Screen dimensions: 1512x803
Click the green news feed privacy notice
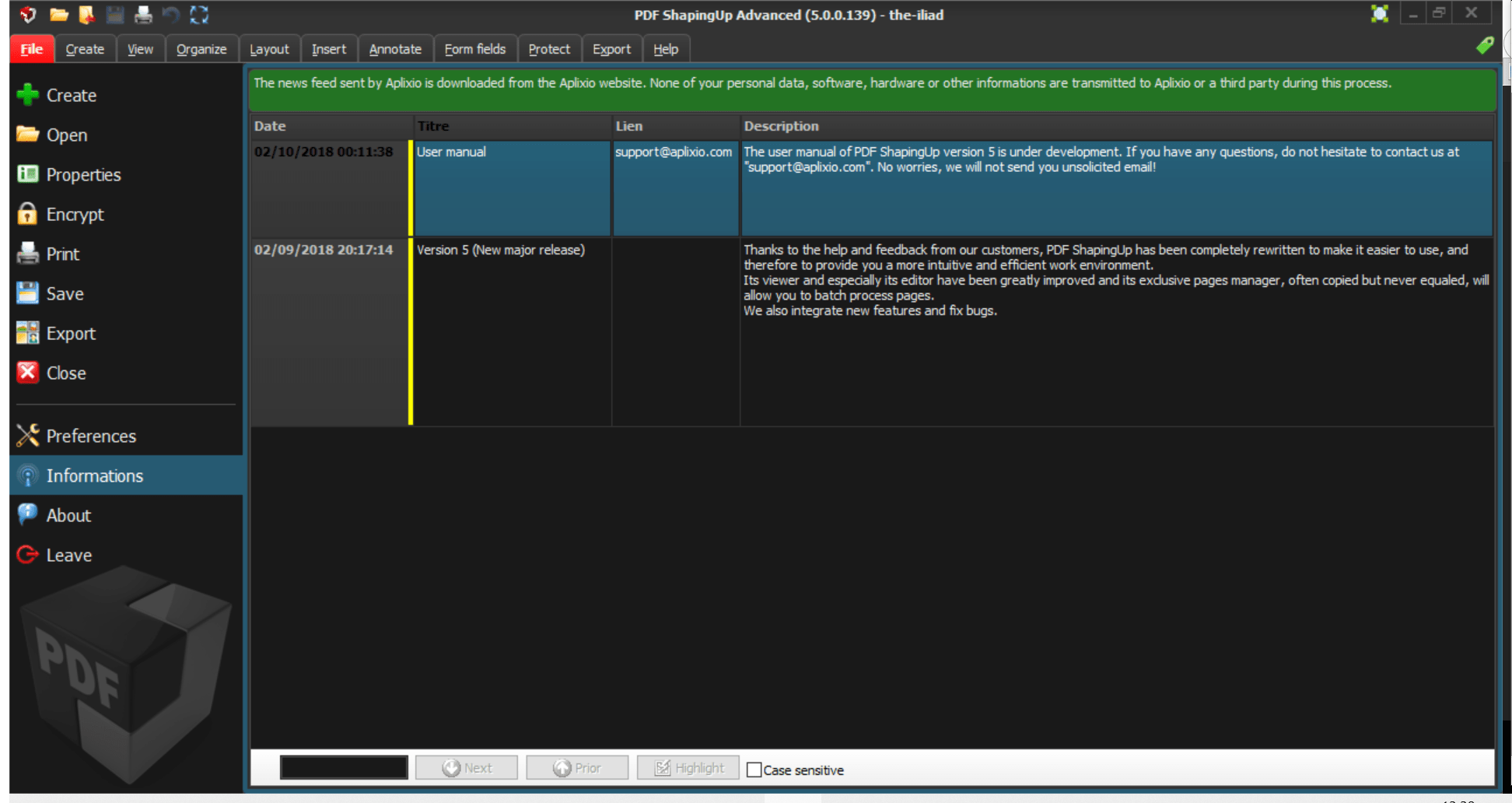point(872,90)
